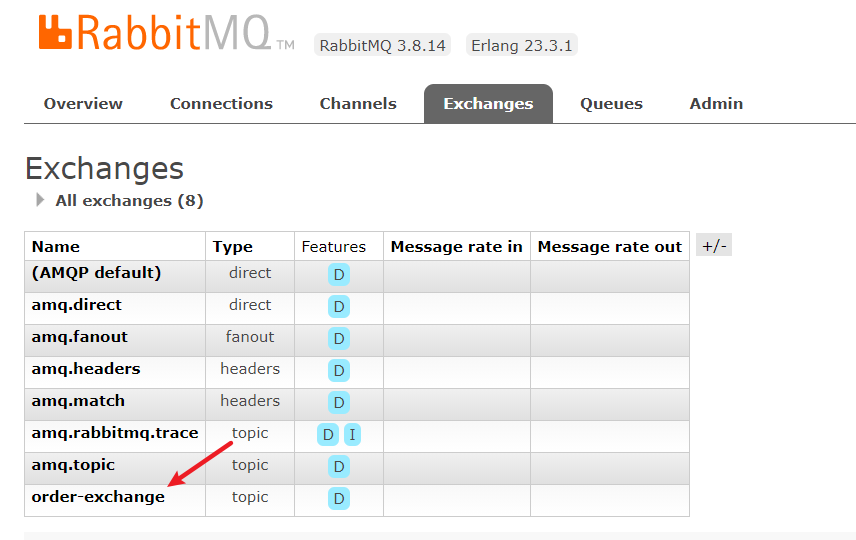Click the direct type of amq.direct
This screenshot has width=856, height=540.
tap(250, 305)
